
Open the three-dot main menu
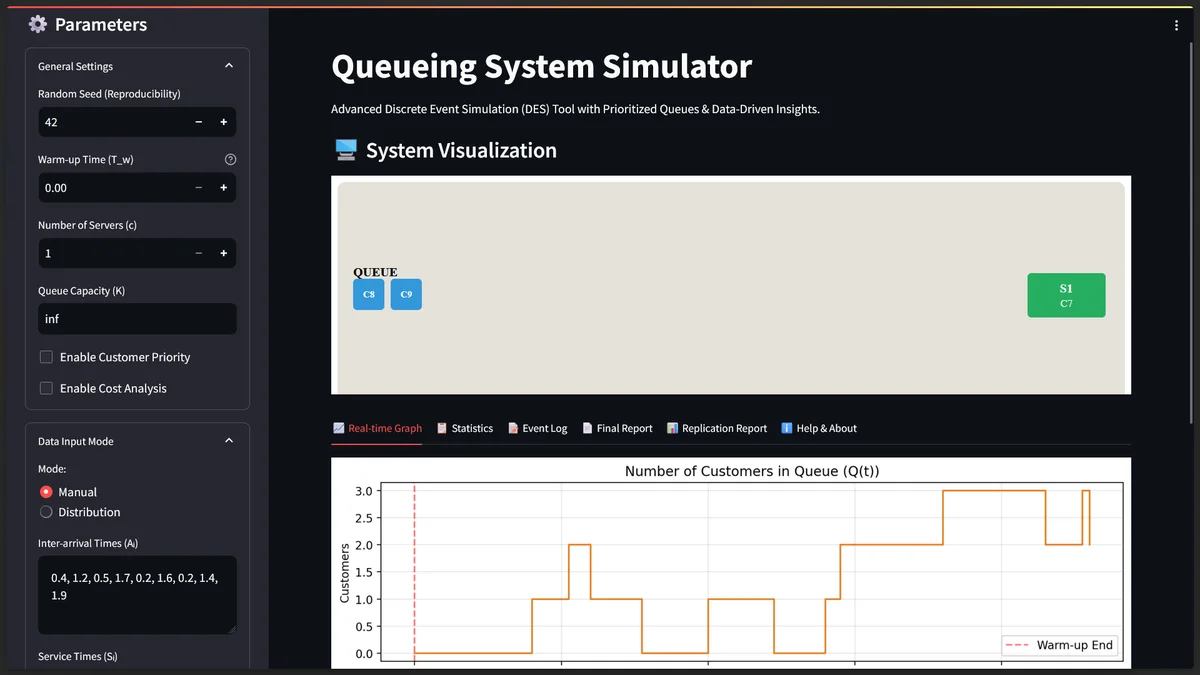[1176, 26]
